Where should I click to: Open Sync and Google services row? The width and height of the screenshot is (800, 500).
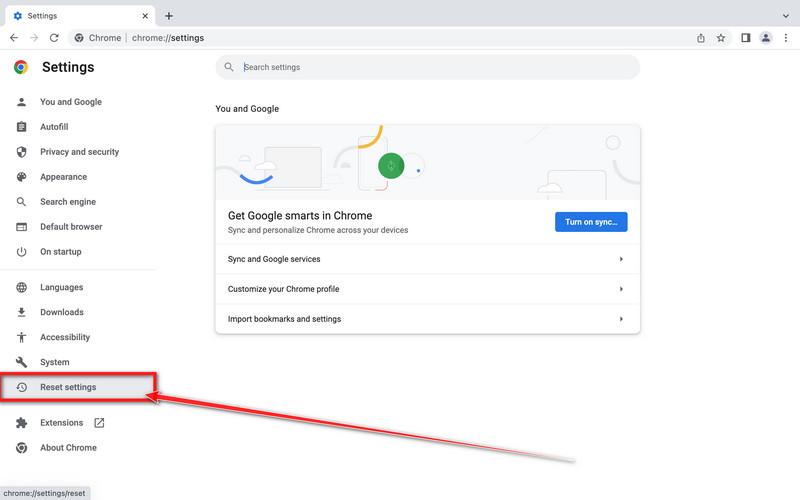coord(428,259)
